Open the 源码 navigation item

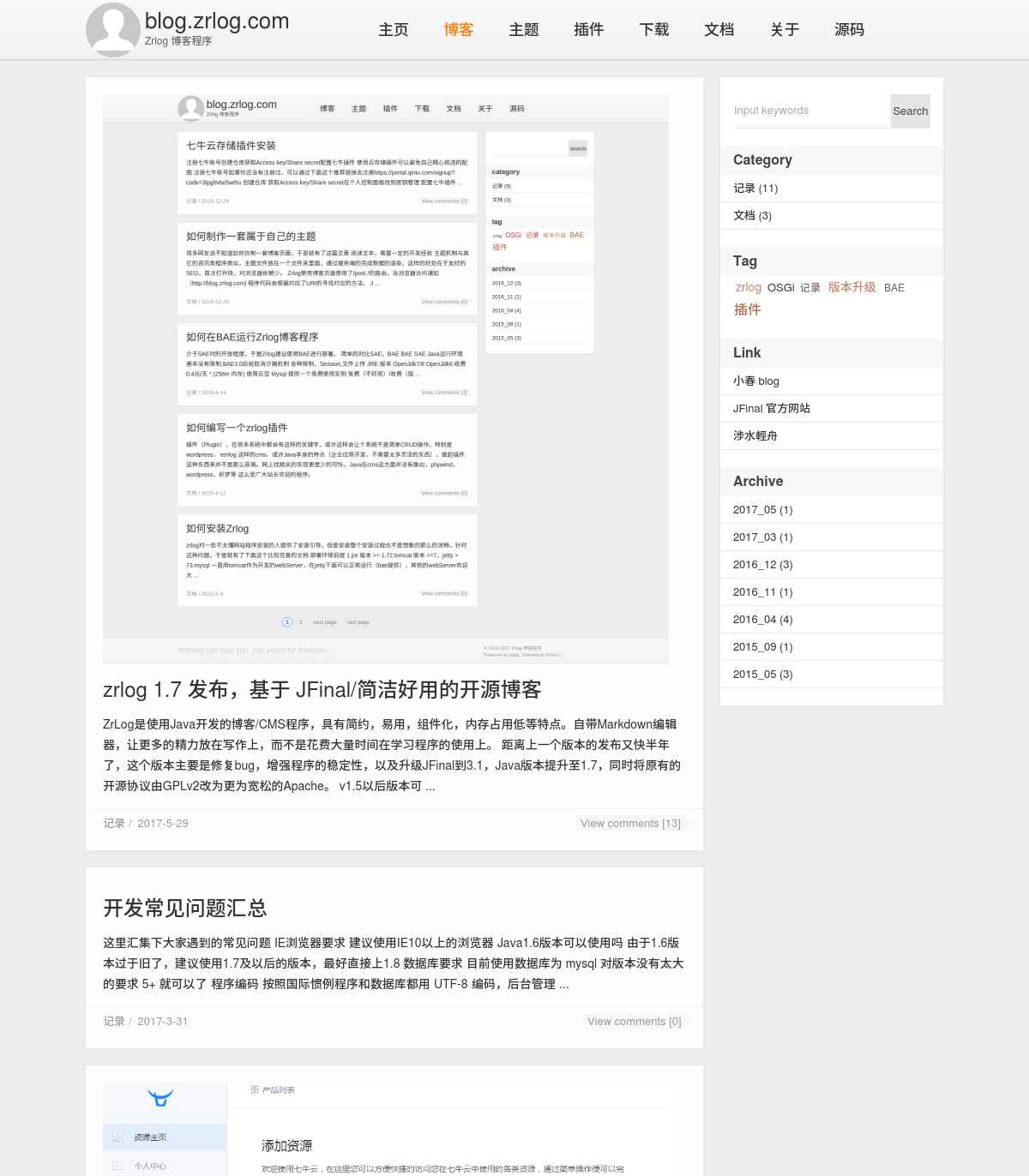850,30
